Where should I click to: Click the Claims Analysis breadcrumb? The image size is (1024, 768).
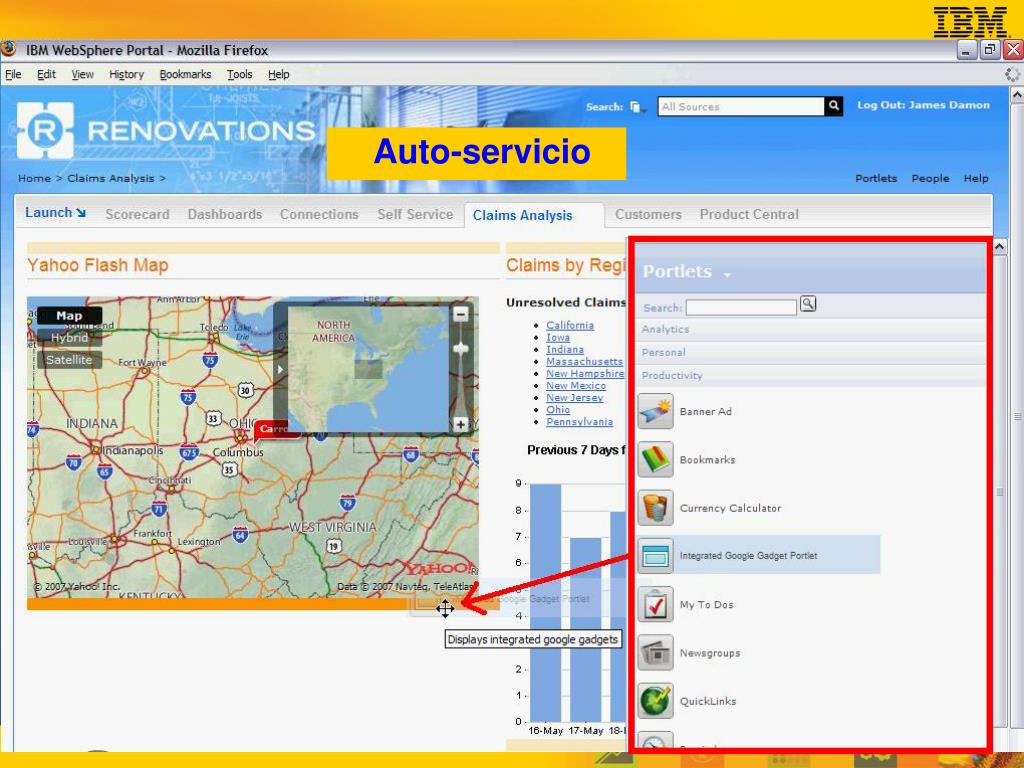click(110, 178)
